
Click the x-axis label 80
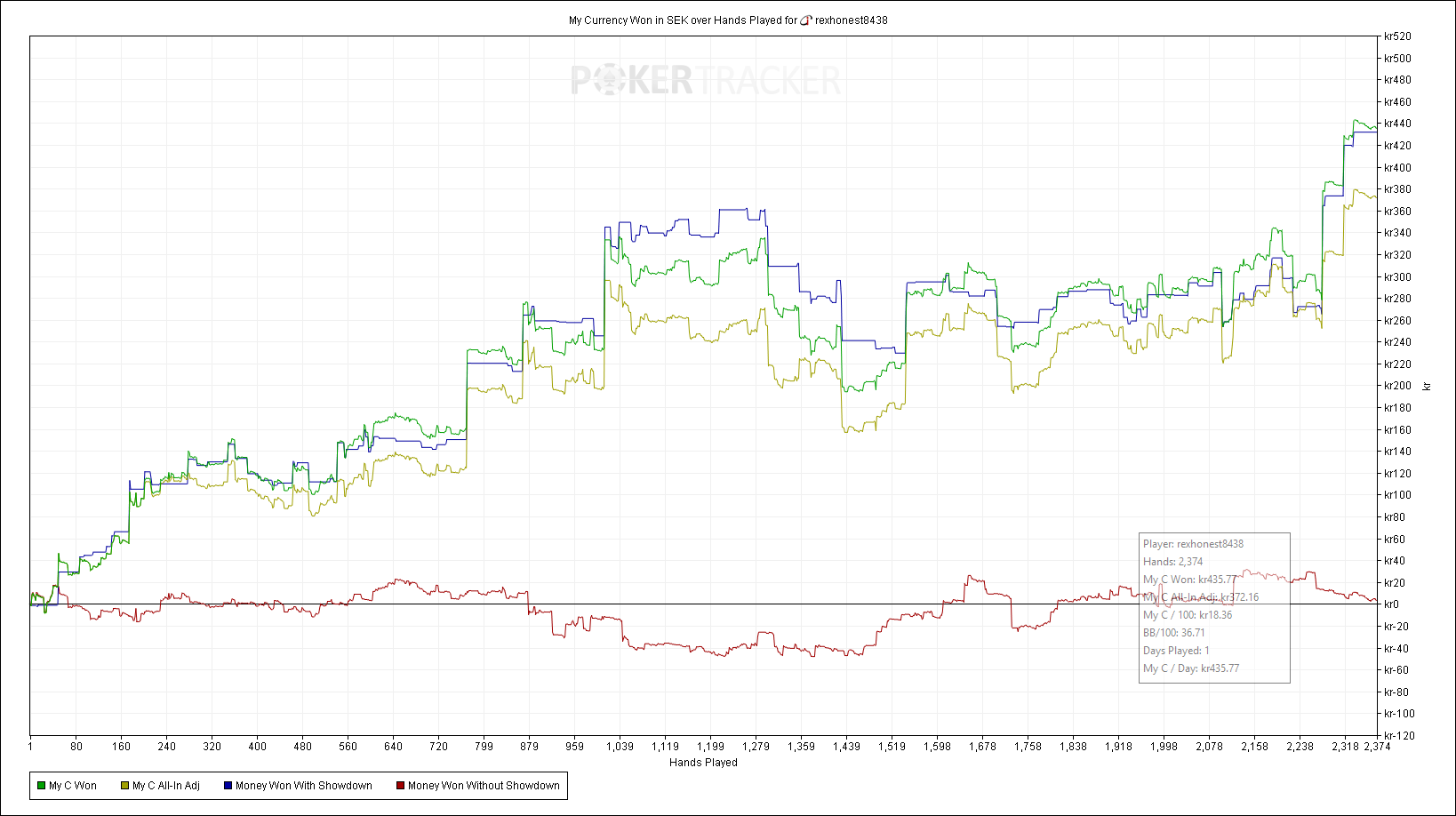point(76,747)
